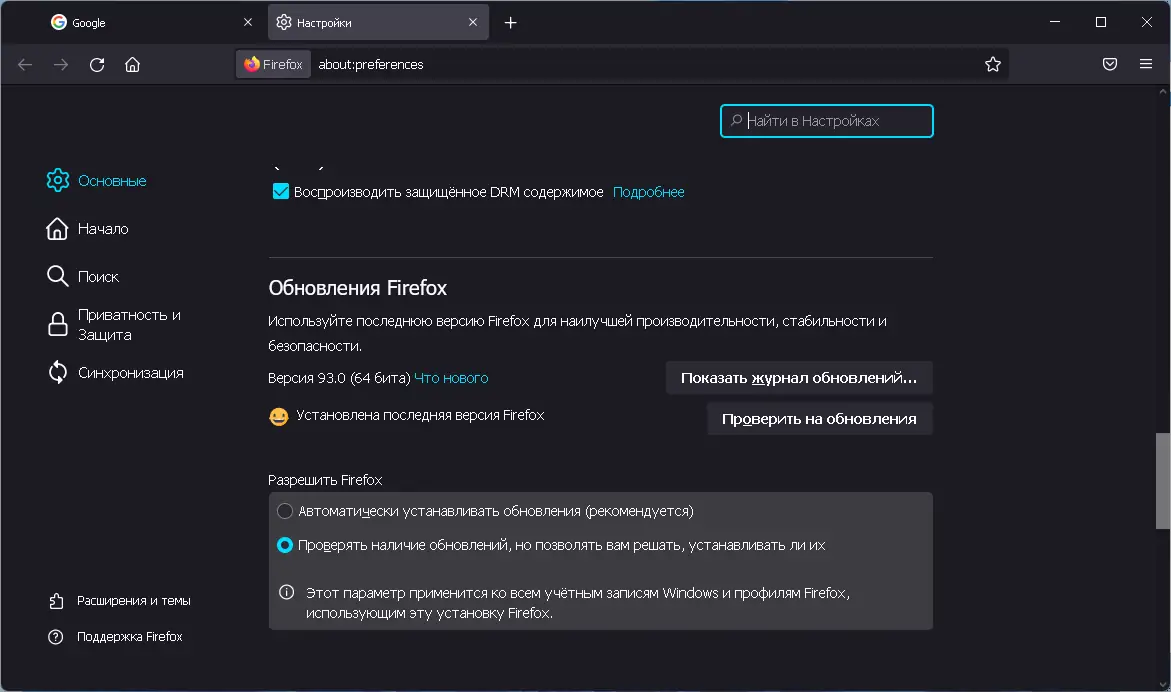Click Показать журнал обновлений button
Screen dimensions: 1171x692
[798, 379]
